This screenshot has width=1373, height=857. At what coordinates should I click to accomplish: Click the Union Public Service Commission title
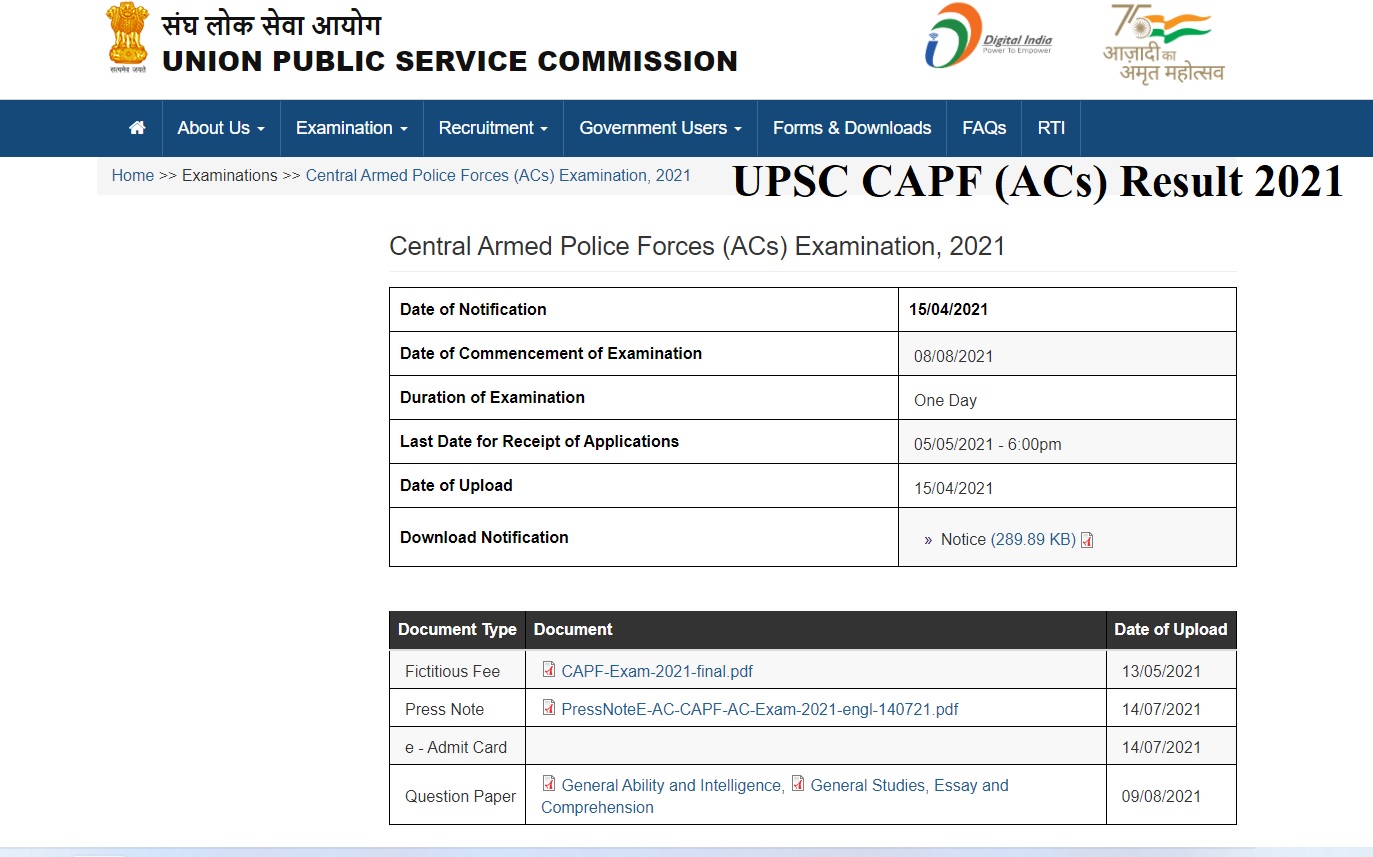click(x=450, y=62)
